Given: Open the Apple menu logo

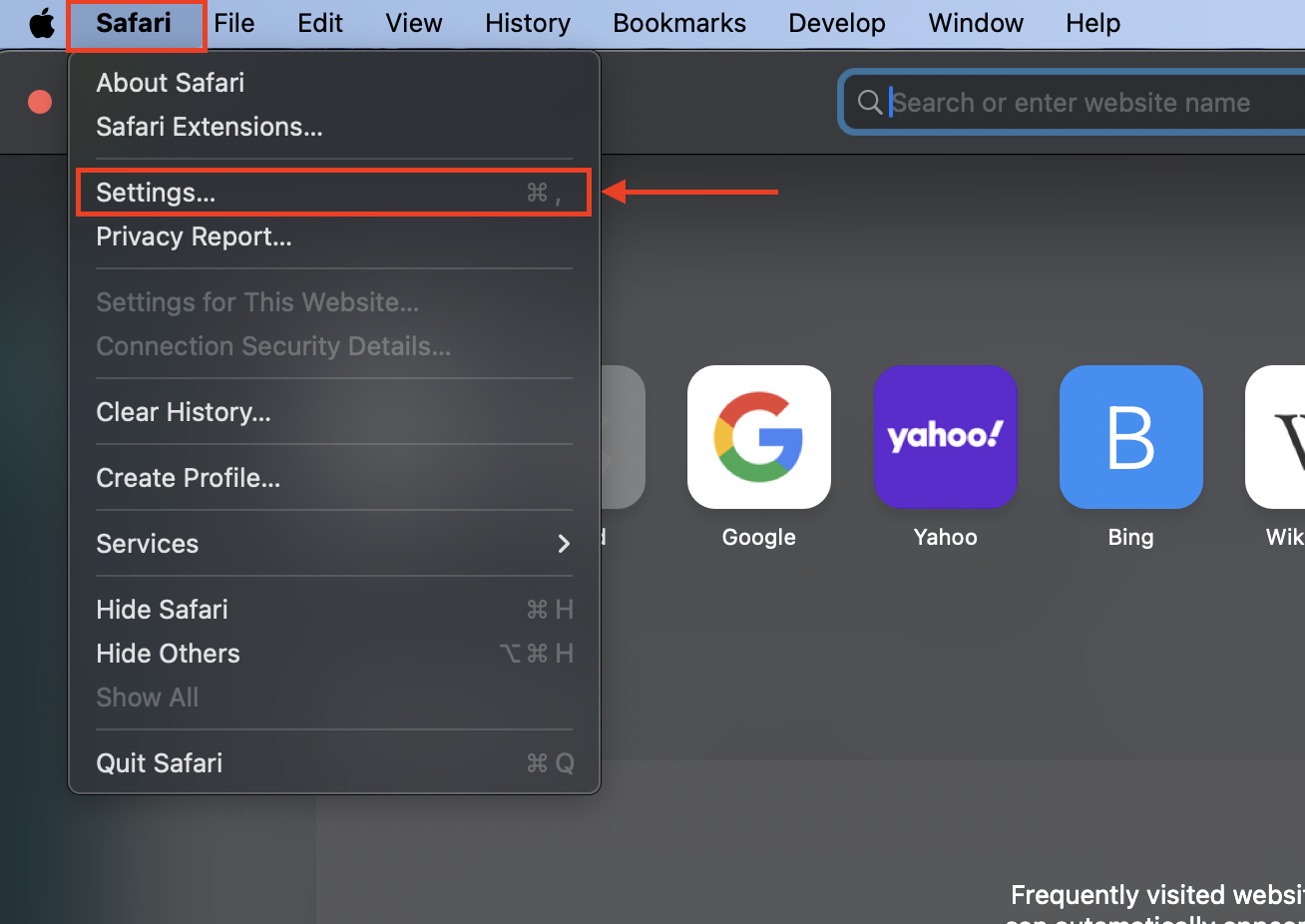Looking at the screenshot, I should (42, 23).
